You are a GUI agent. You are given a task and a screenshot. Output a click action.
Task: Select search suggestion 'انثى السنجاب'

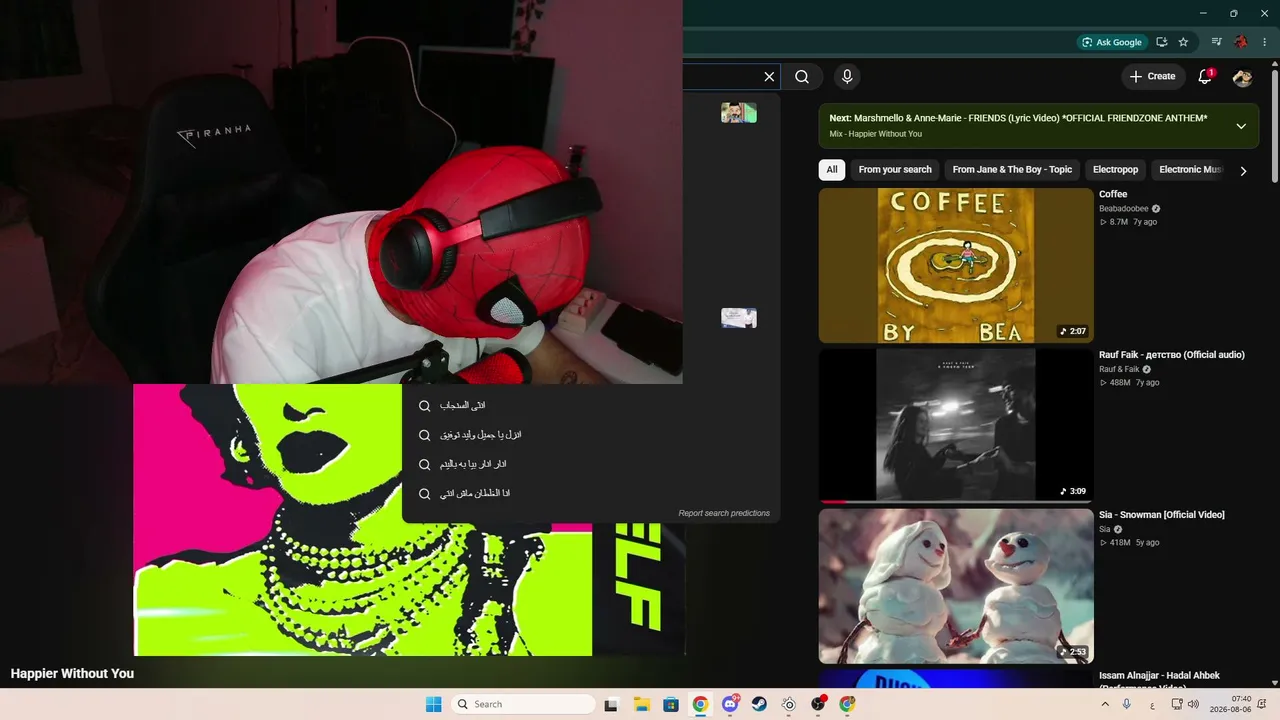[x=590, y=406]
